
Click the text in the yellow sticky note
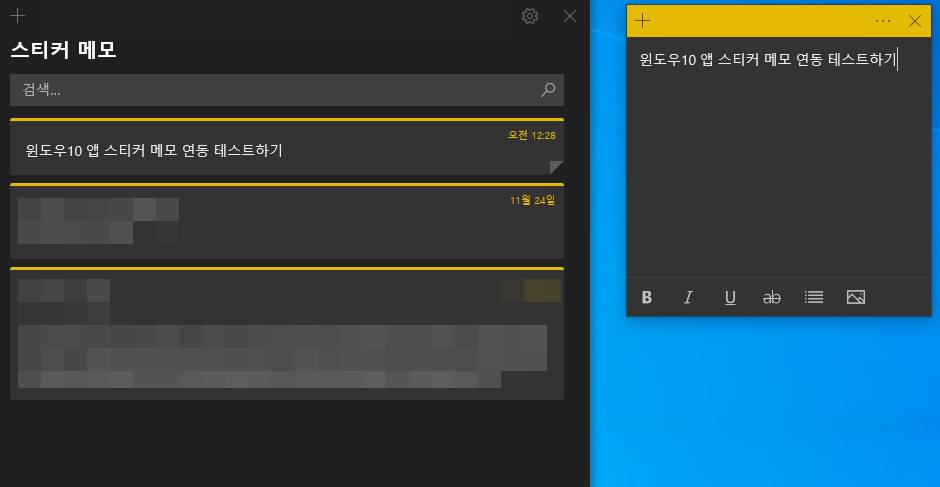[x=767, y=59]
